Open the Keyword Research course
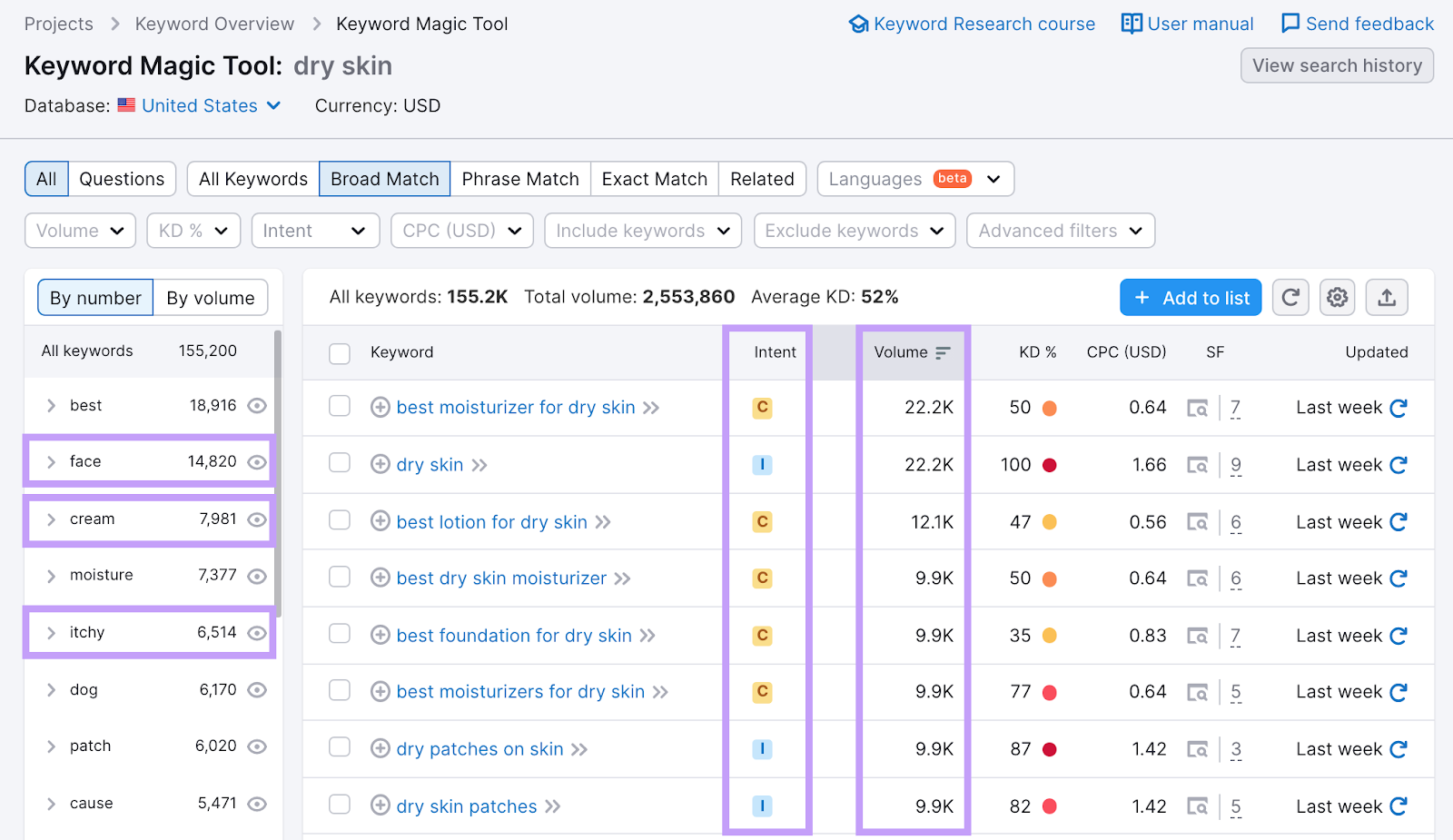This screenshot has width=1453, height=840. click(972, 24)
